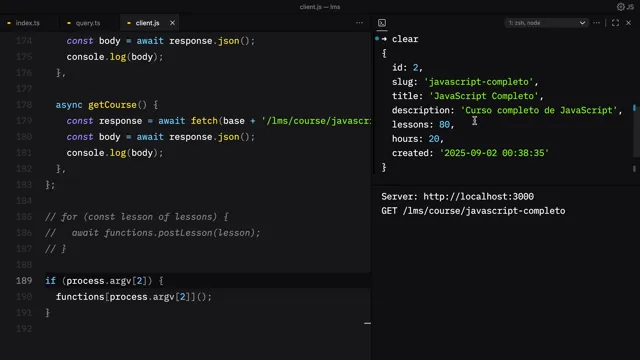The width and height of the screenshot is (640, 360).
Task: Click 'functions[process.argv[2]]();' line
Action: click(134, 297)
